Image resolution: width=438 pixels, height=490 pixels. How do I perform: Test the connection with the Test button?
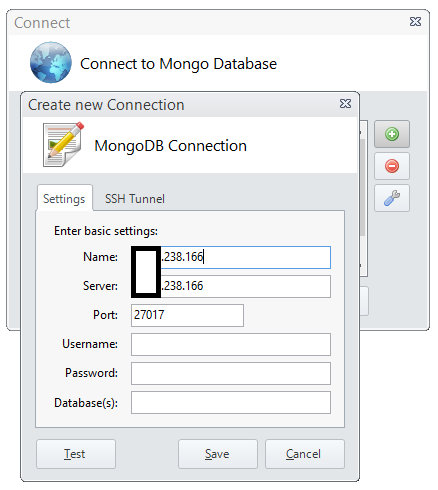pos(76,454)
